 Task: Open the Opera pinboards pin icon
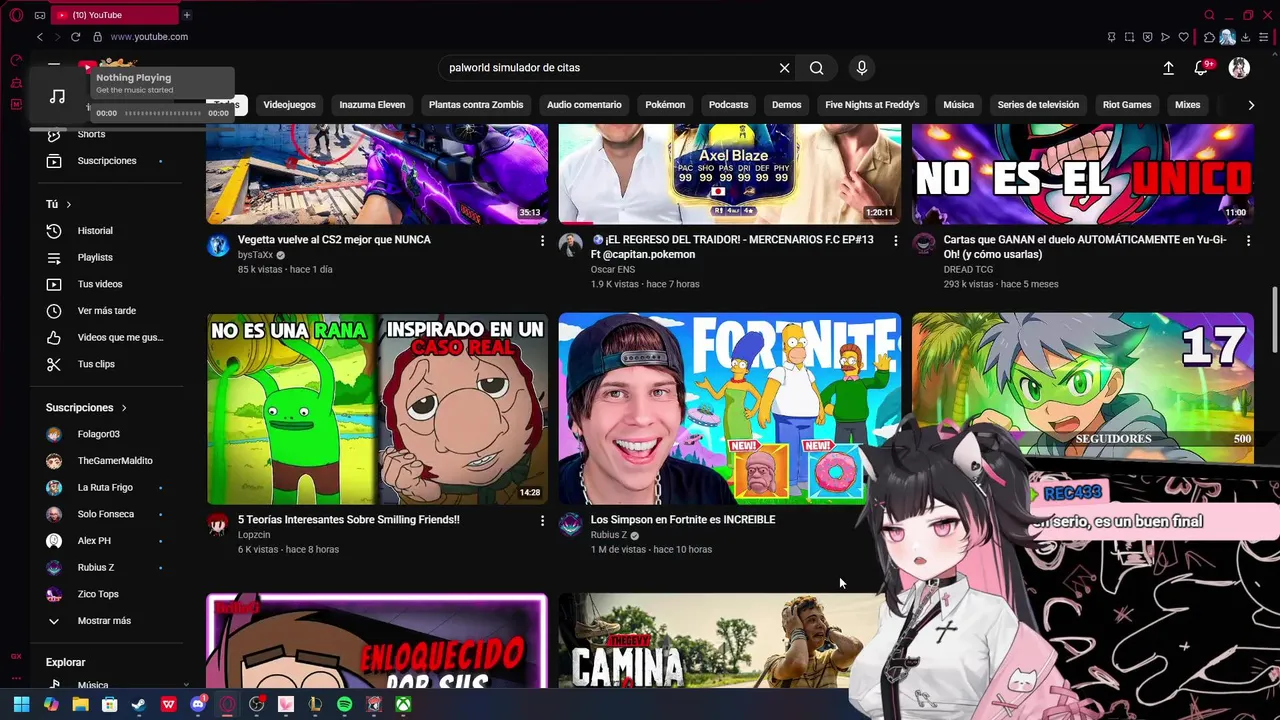(x=1111, y=37)
